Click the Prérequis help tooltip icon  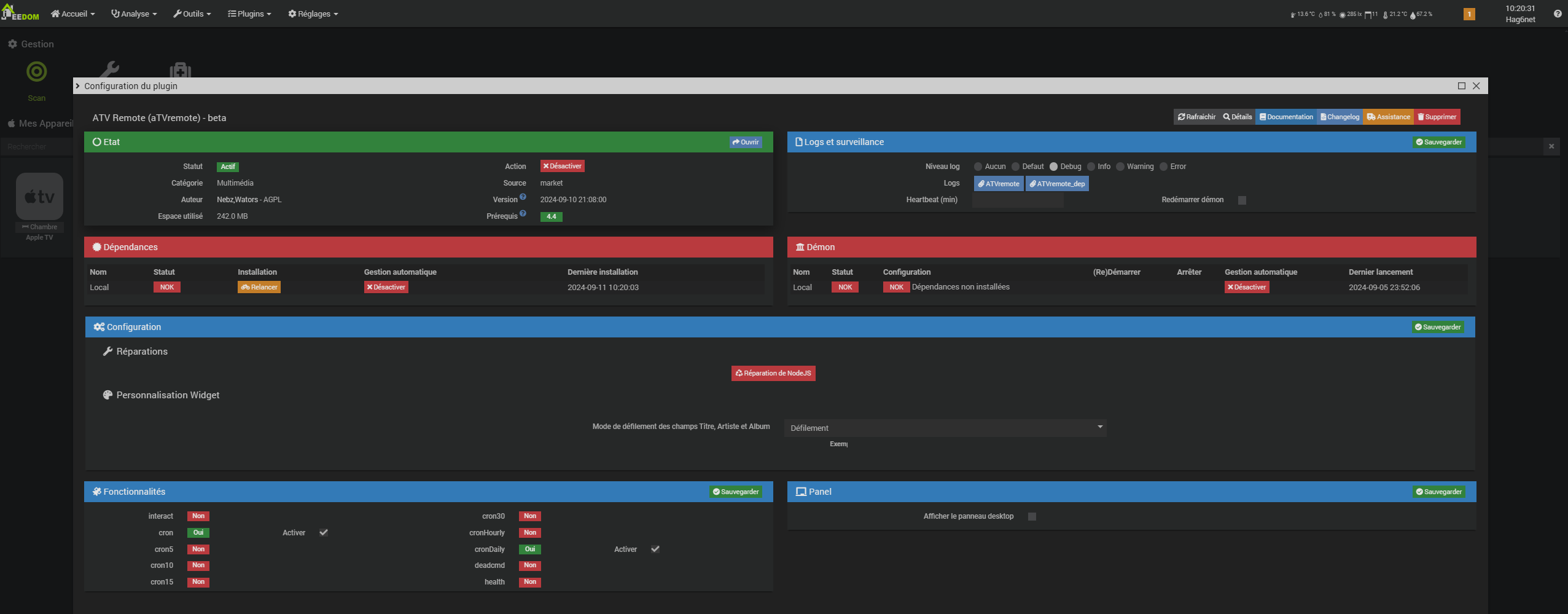pyautogui.click(x=523, y=214)
